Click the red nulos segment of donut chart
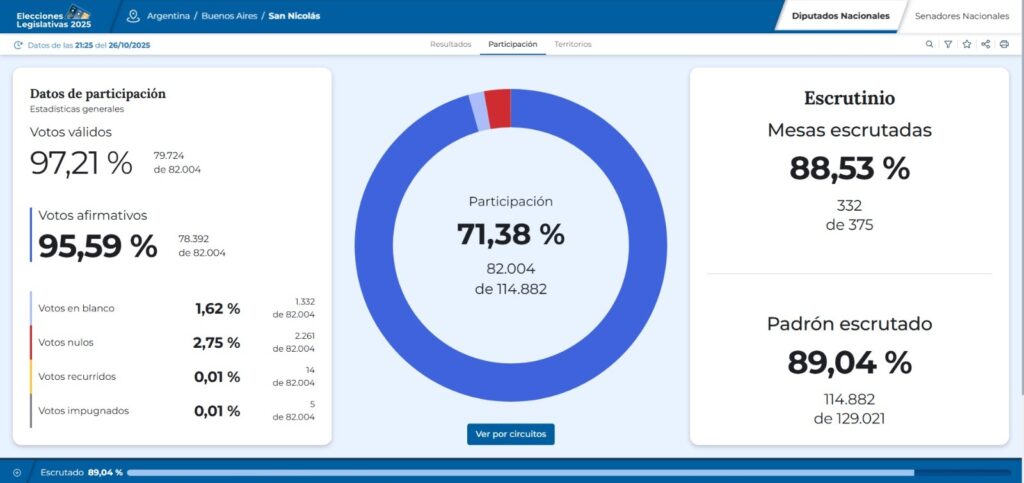The width and height of the screenshot is (1024, 483). pos(498,108)
